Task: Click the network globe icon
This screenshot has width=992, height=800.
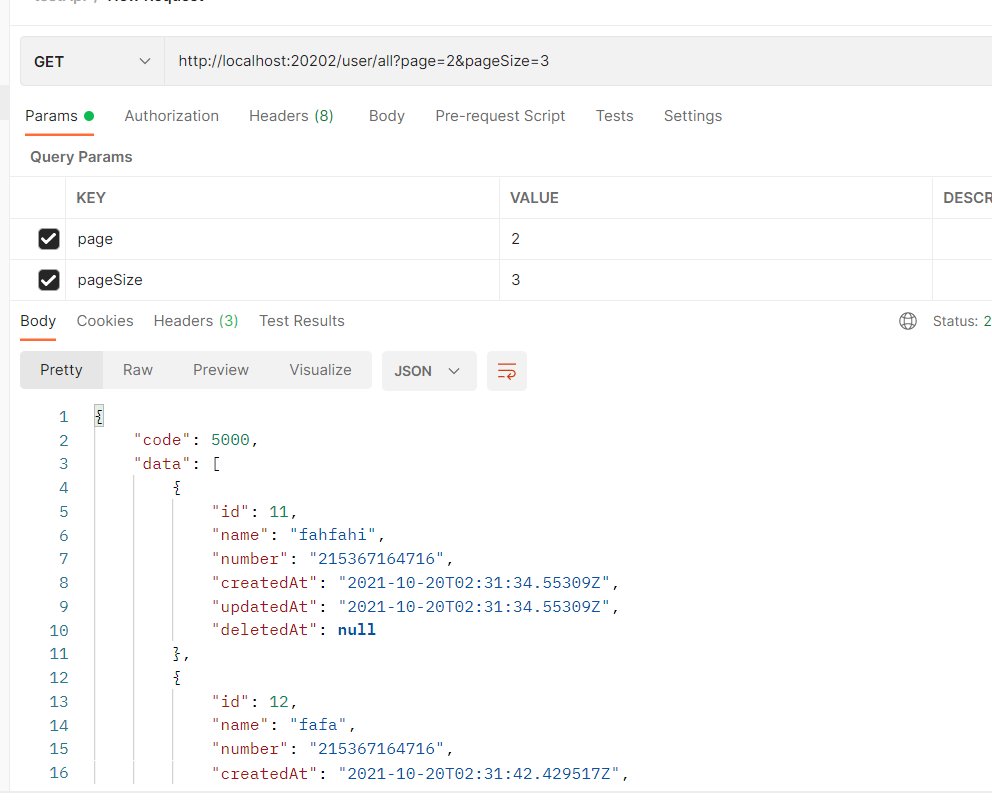Action: point(908,321)
